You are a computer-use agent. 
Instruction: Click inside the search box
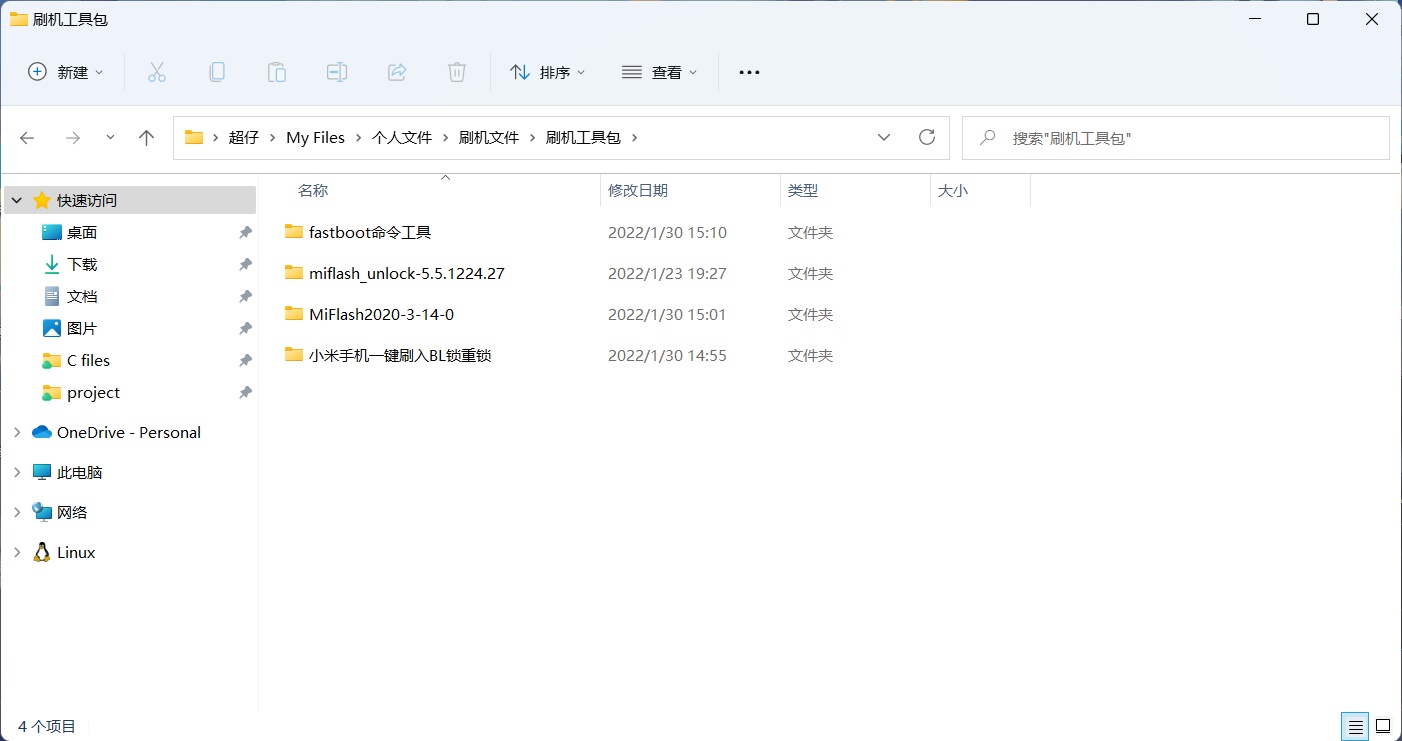(x=1150, y=137)
